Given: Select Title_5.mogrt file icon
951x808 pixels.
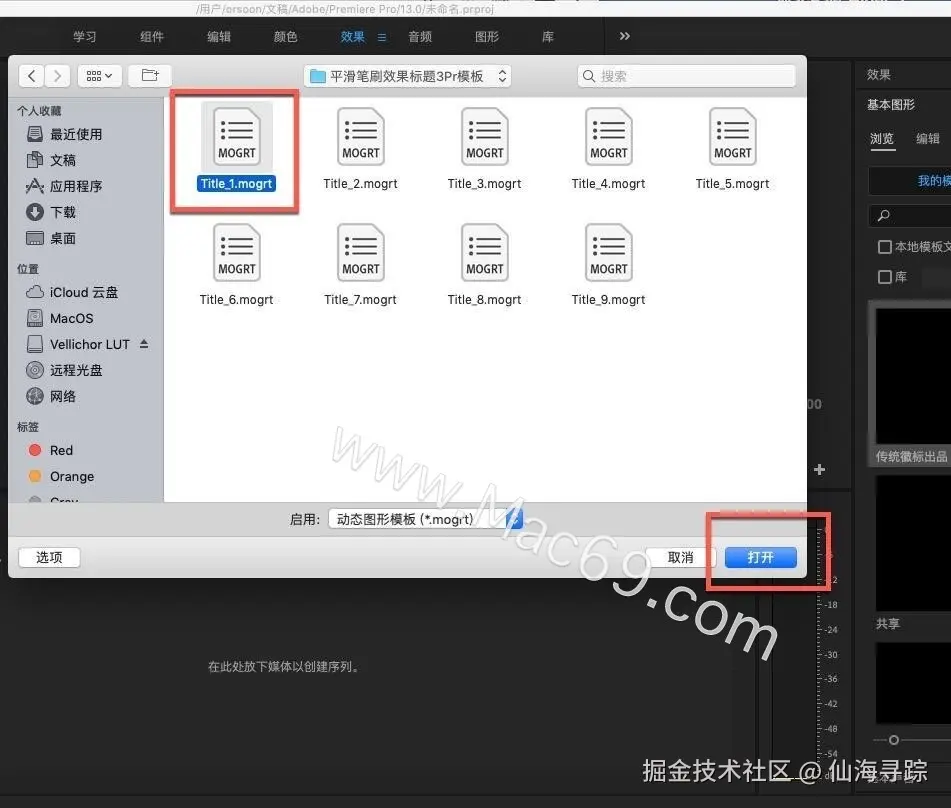Looking at the screenshot, I should tap(733, 136).
